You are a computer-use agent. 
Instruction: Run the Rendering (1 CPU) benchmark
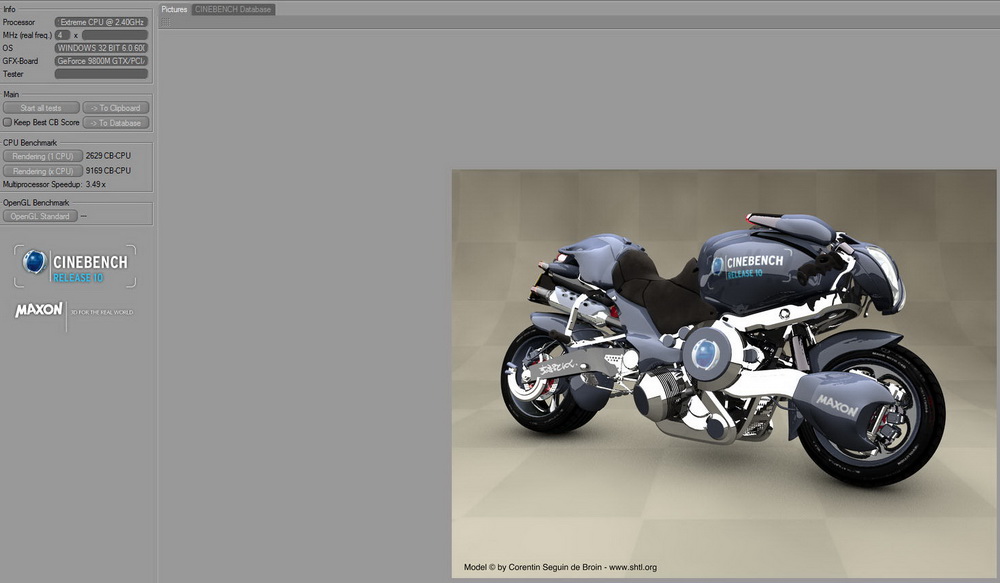pos(43,156)
